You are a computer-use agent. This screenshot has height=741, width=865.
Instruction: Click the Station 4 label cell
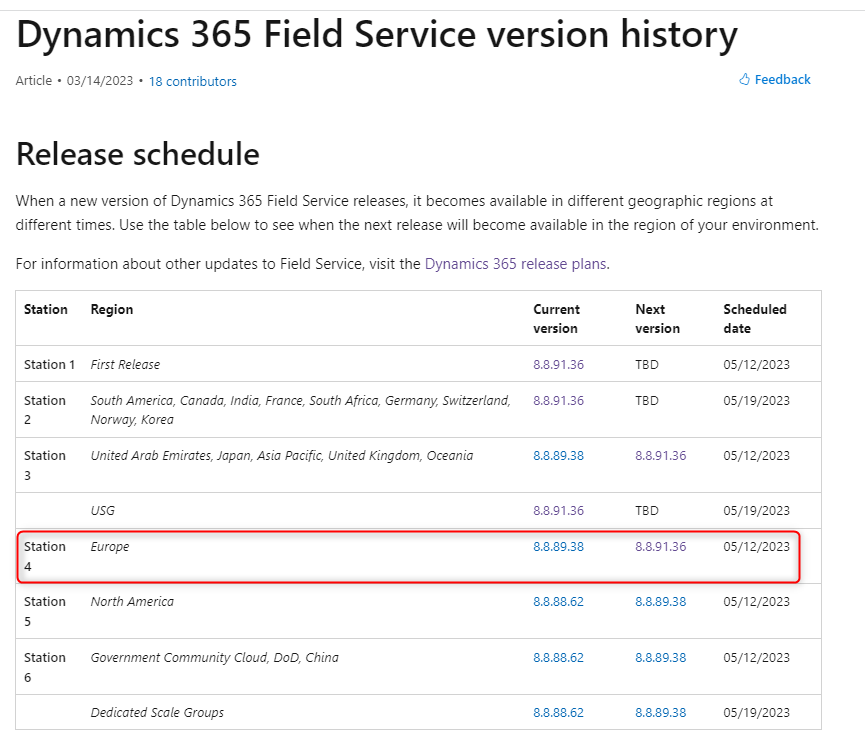(45, 556)
